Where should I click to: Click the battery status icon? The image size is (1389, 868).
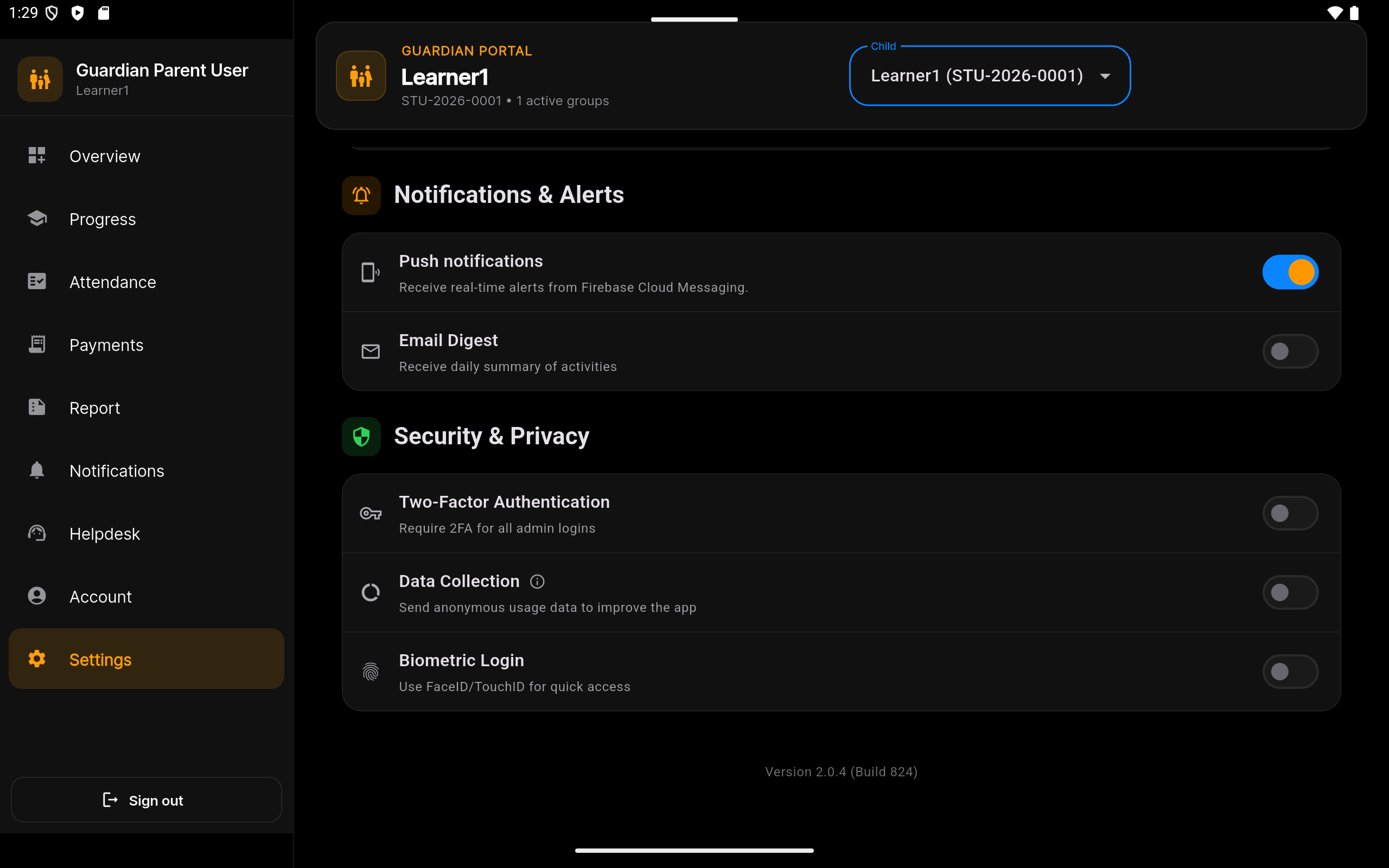[1354, 12]
